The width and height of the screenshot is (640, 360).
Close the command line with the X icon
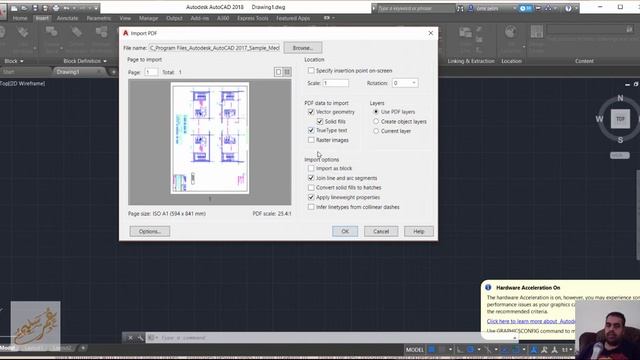tap(130, 338)
